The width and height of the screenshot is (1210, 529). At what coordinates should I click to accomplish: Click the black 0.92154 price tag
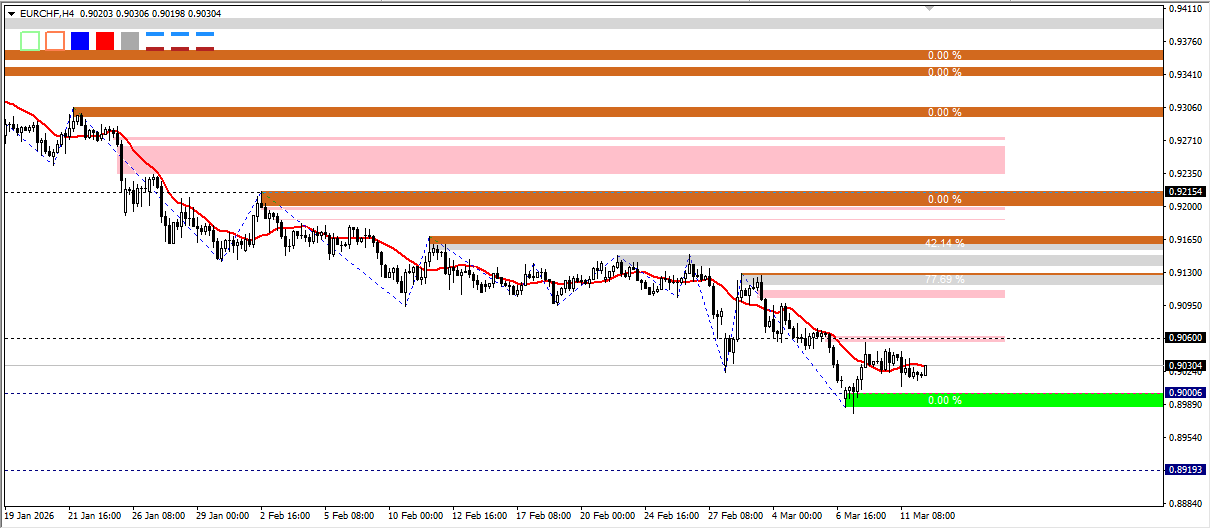pos(1185,192)
